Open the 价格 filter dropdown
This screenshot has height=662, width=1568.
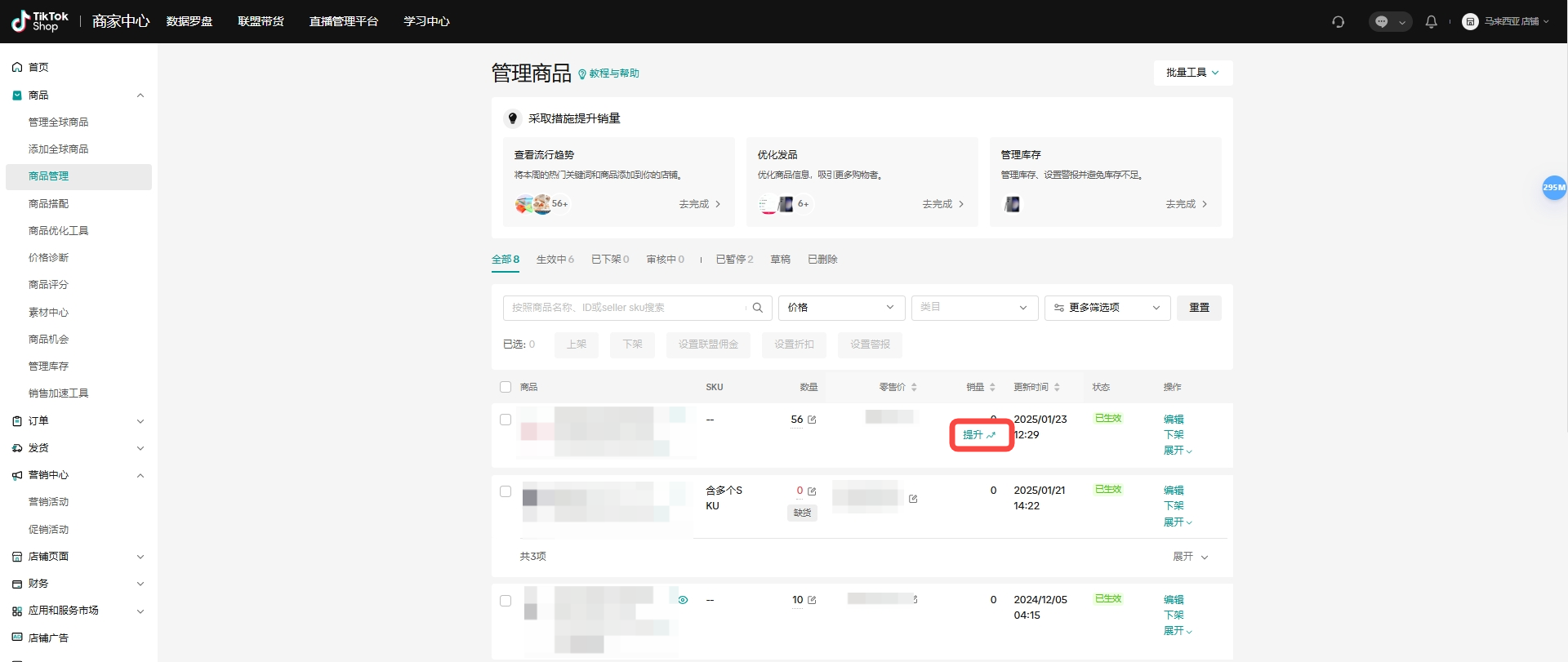840,308
